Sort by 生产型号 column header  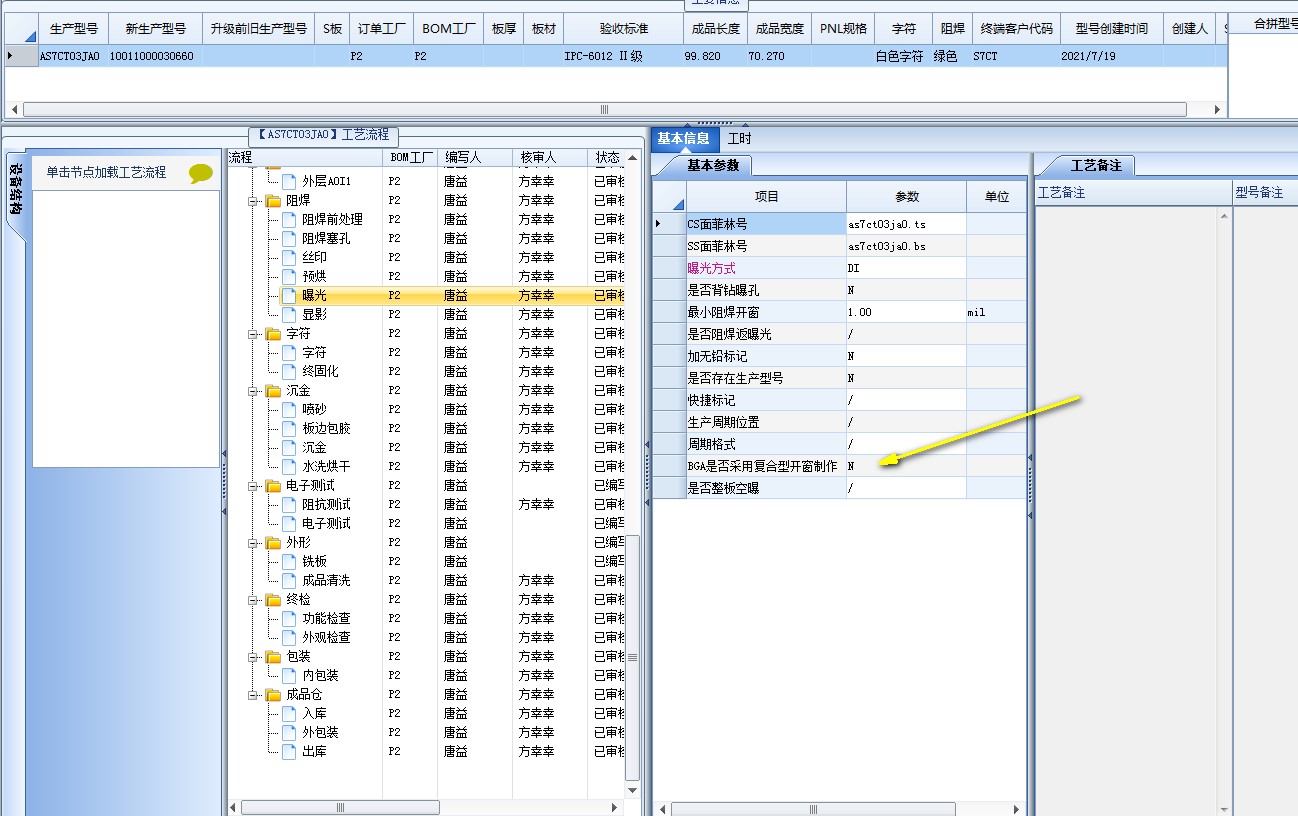pyautogui.click(x=75, y=29)
